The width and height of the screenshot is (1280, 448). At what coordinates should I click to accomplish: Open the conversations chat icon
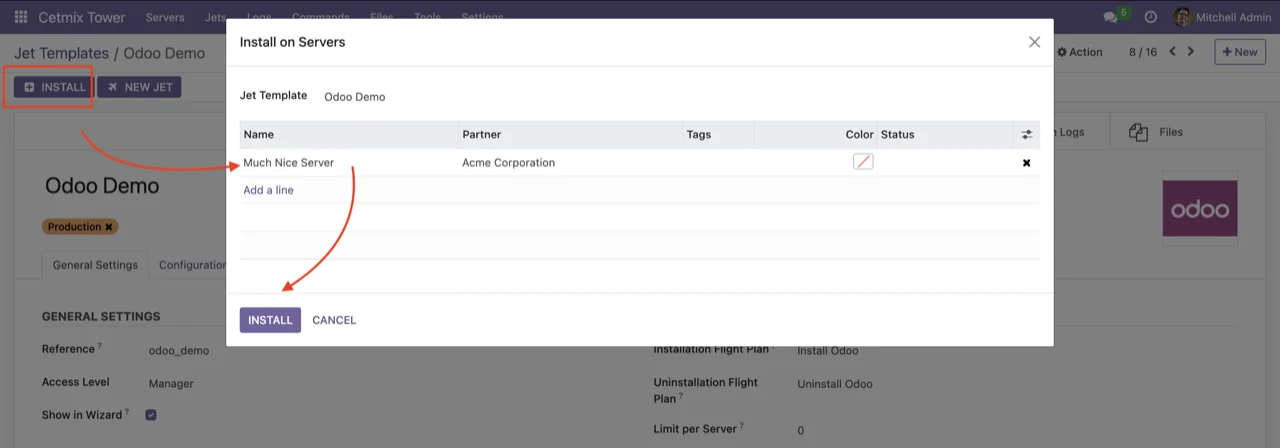[1110, 17]
